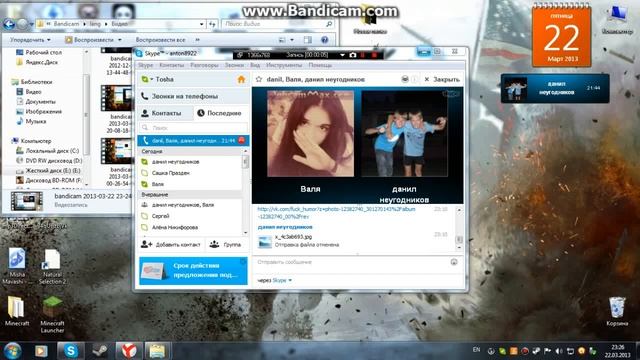Expand the Tosha status dropdown

tap(151, 79)
